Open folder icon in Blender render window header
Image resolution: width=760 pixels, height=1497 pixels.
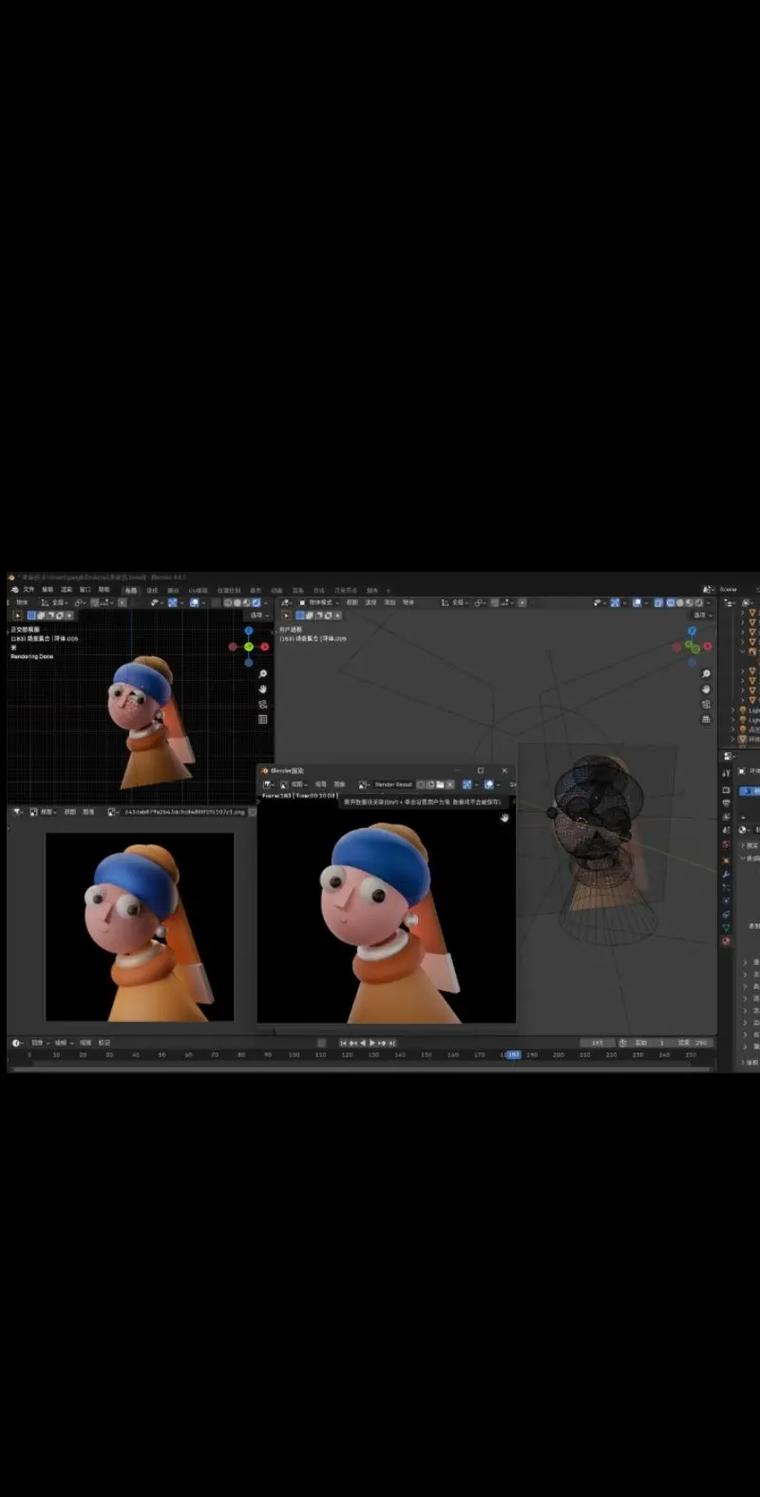tap(441, 784)
